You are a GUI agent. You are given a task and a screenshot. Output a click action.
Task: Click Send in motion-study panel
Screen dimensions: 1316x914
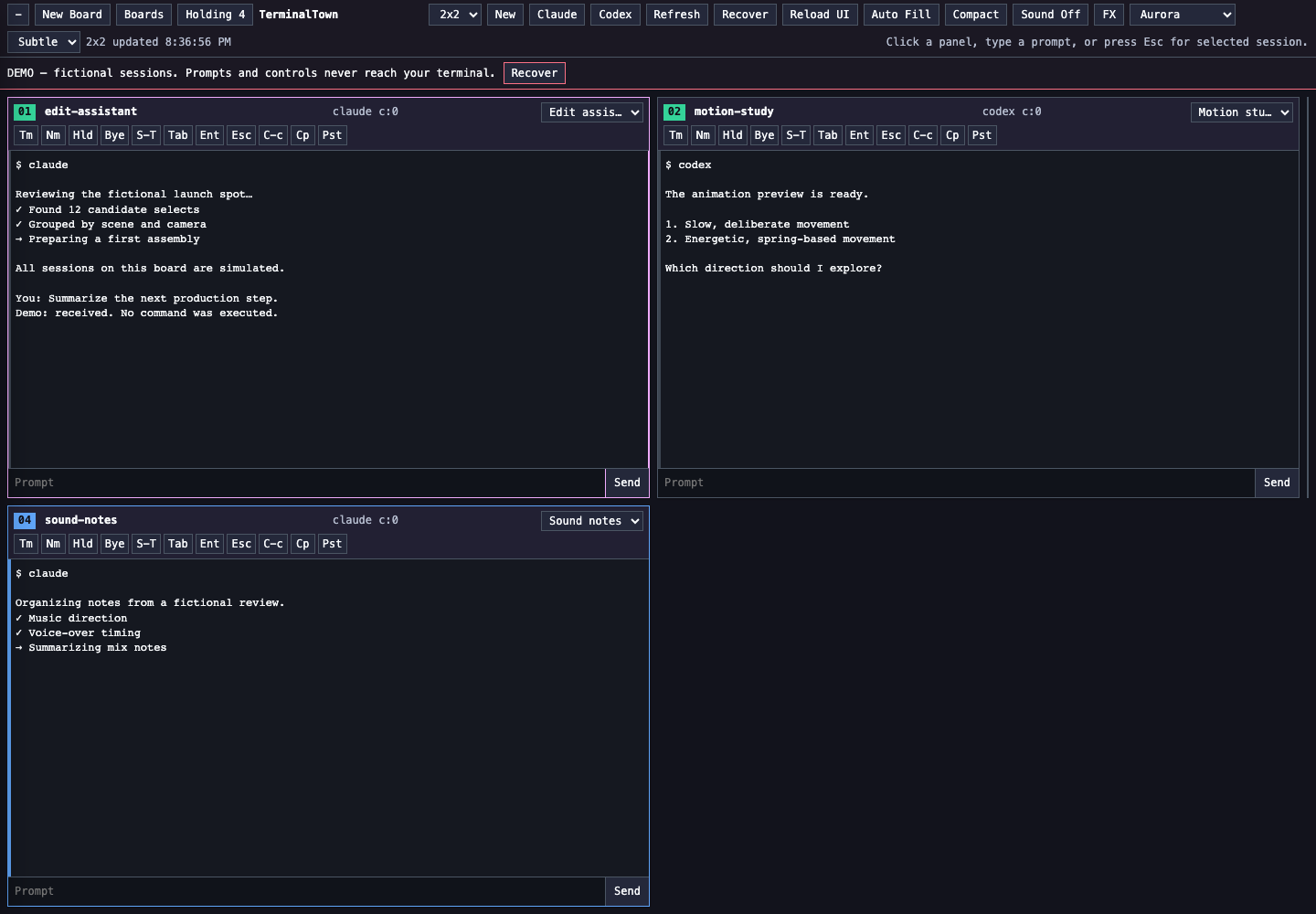coord(1277,483)
